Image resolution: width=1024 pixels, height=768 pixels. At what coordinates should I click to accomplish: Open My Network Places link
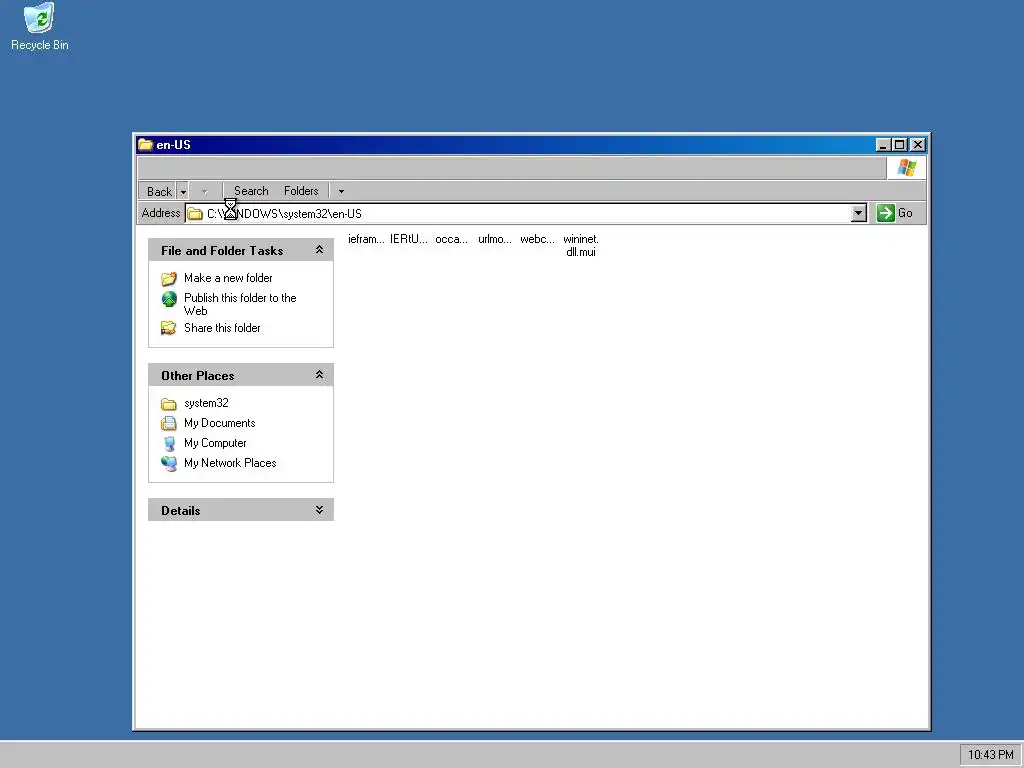point(230,463)
